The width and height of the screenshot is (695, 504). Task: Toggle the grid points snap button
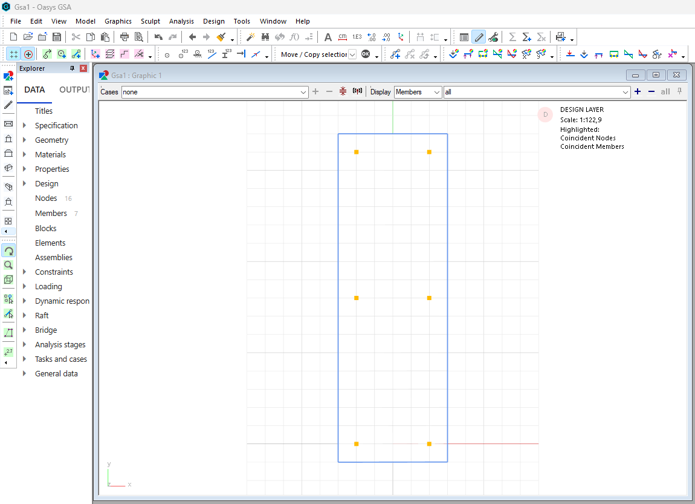(13, 54)
